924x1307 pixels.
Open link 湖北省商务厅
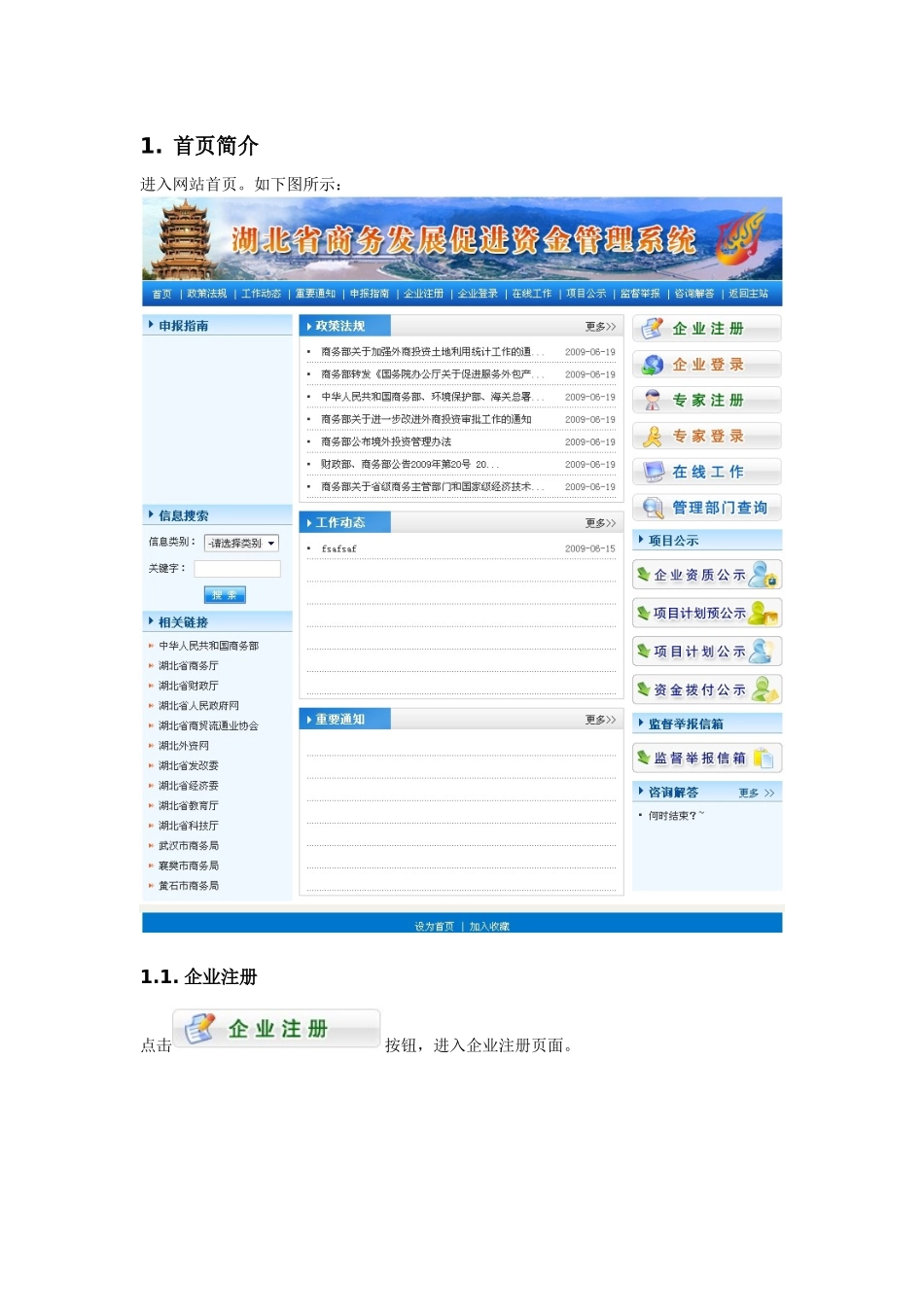pyautogui.click(x=189, y=666)
